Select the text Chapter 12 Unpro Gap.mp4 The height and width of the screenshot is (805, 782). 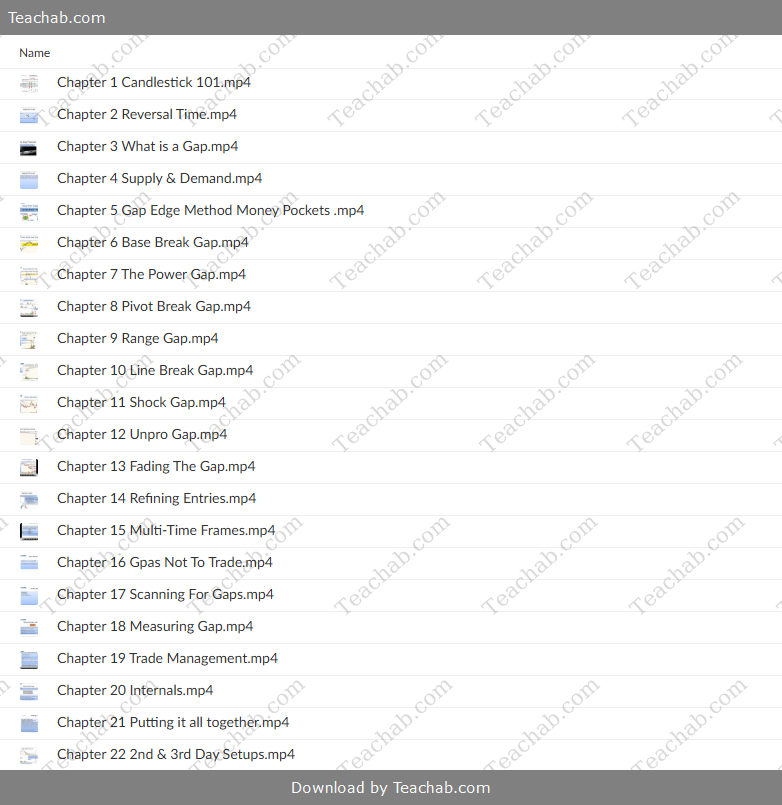point(142,434)
